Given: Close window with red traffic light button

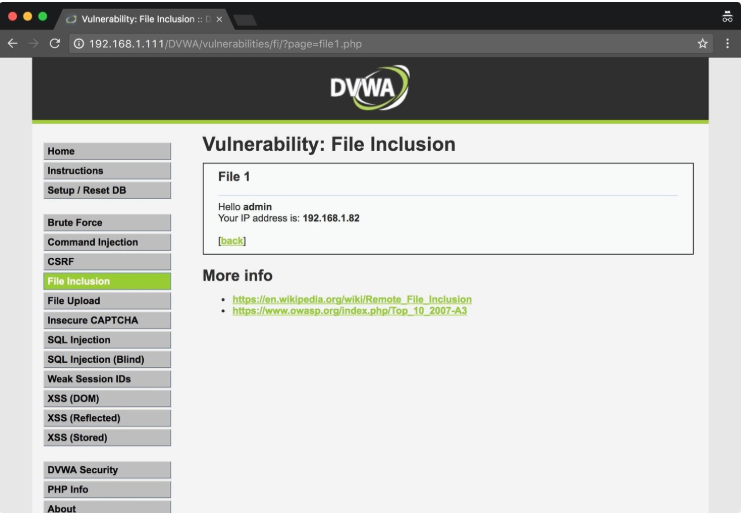Looking at the screenshot, I should (13, 17).
